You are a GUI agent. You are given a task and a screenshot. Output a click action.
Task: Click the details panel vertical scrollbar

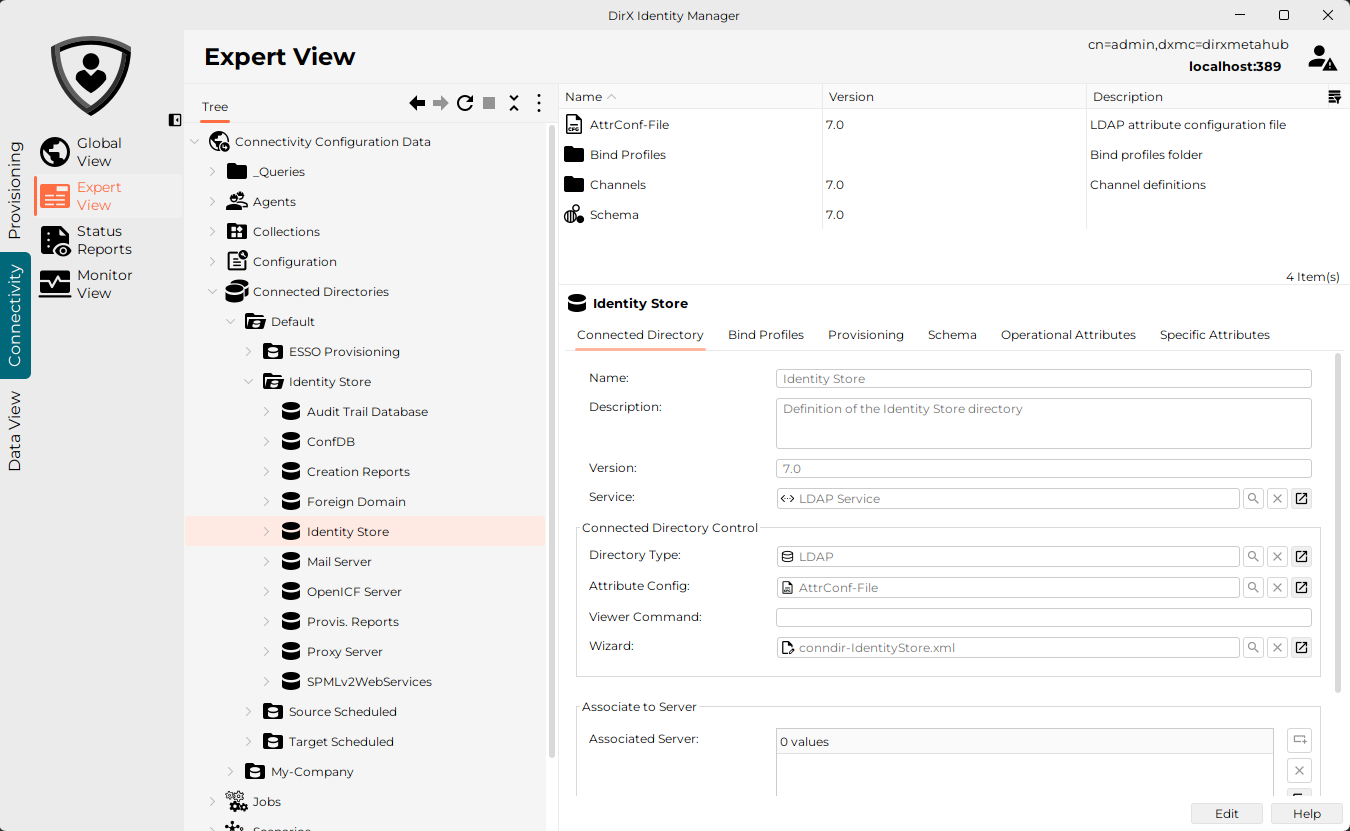point(1338,521)
